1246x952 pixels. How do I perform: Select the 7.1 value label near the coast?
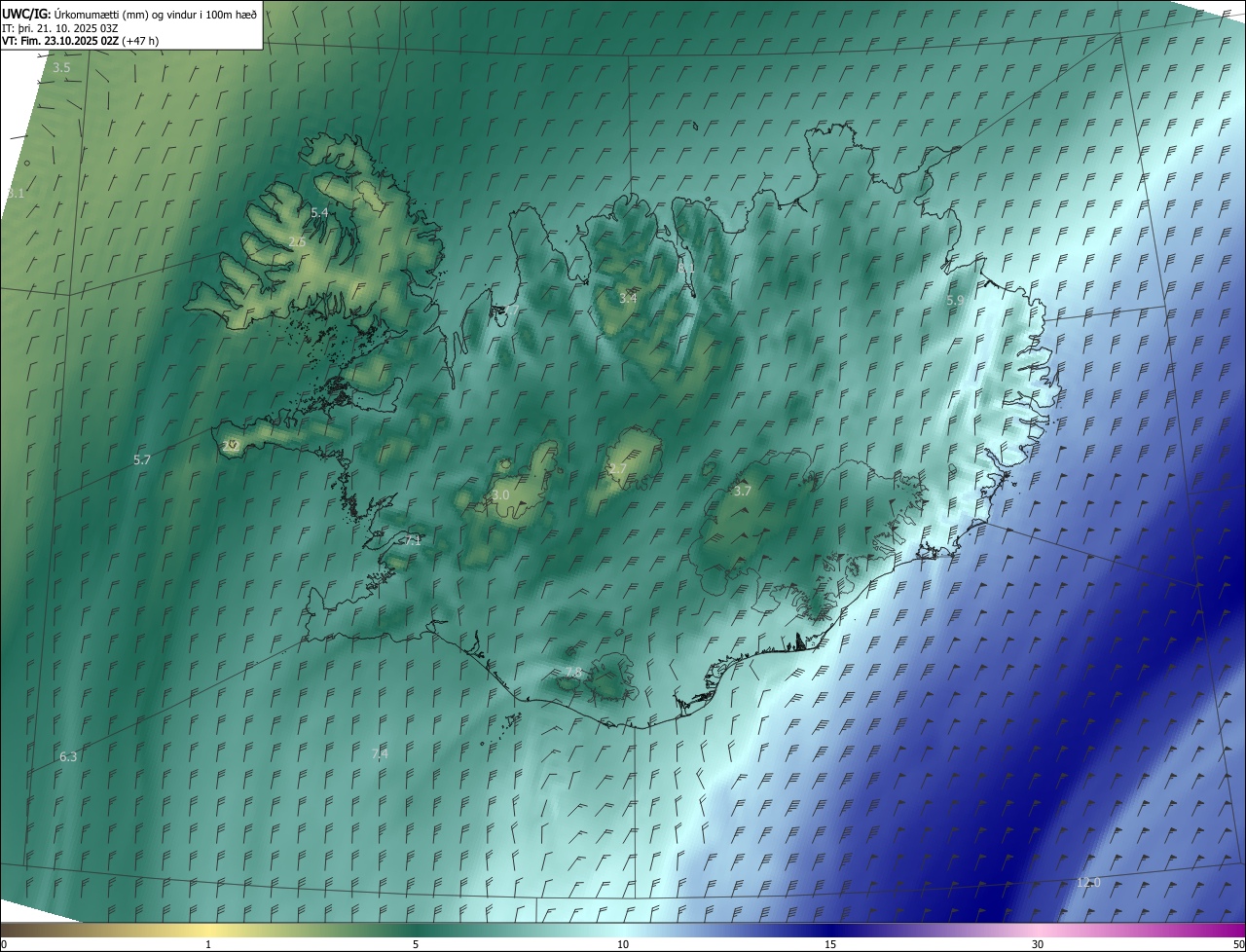[412, 540]
